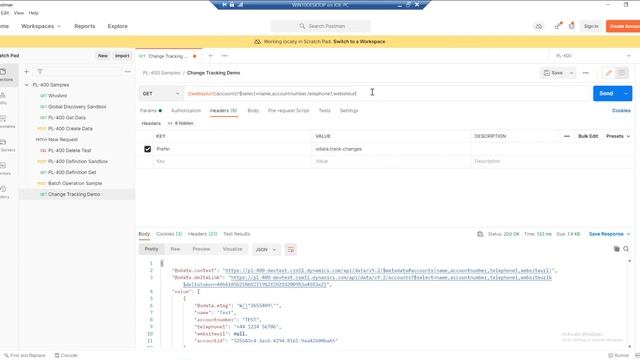Click the Search Postman field
This screenshot has width=640, height=360.
321,26
